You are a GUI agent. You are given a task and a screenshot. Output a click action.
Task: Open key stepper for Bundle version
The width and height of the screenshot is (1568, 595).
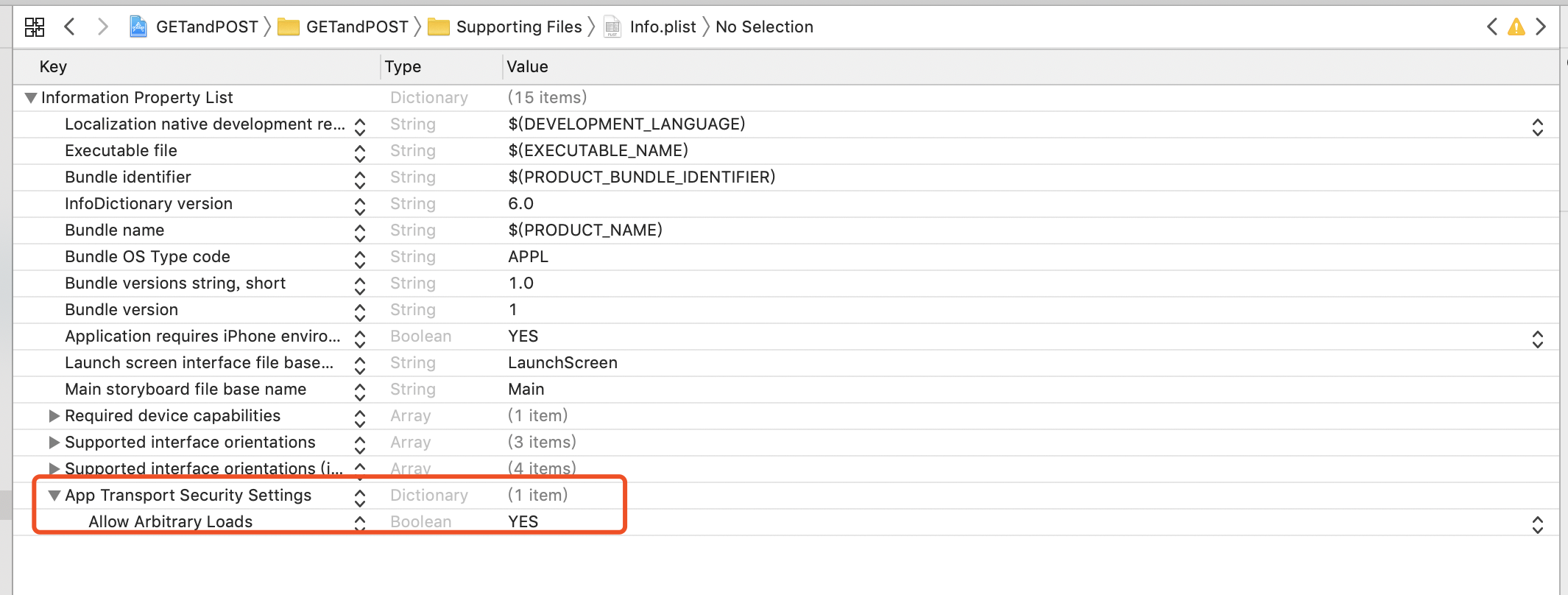[x=360, y=312]
